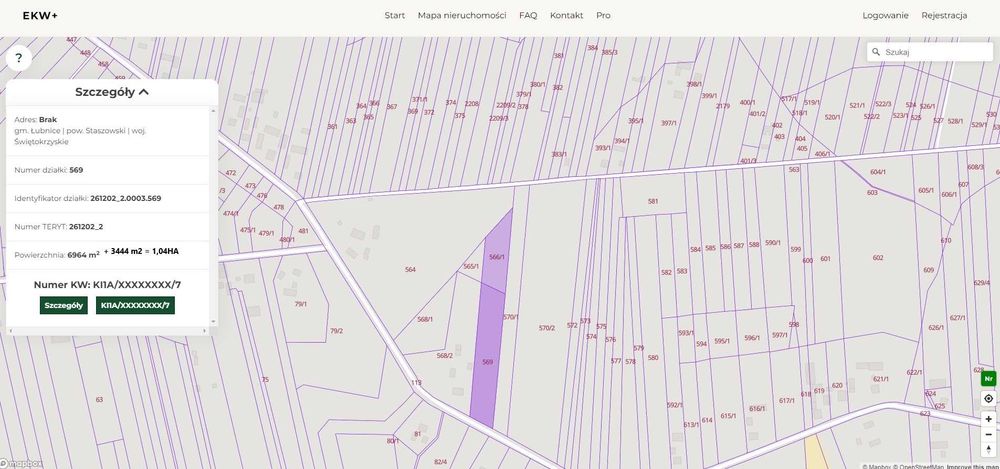Click parcel label 383/1 on map
The width and height of the screenshot is (1000, 469).
(x=558, y=154)
